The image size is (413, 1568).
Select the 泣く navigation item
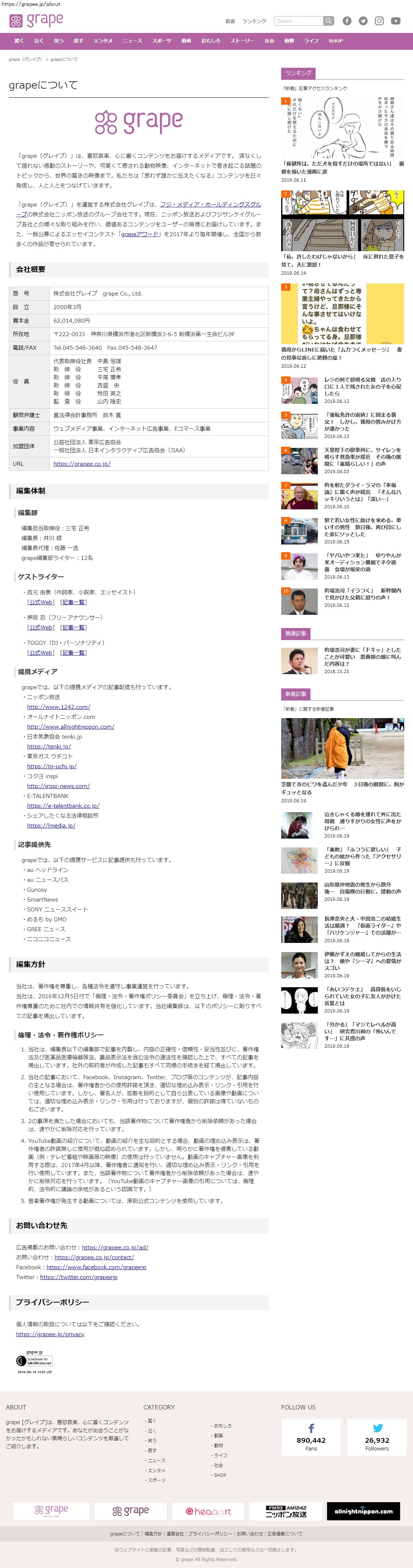click(39, 41)
